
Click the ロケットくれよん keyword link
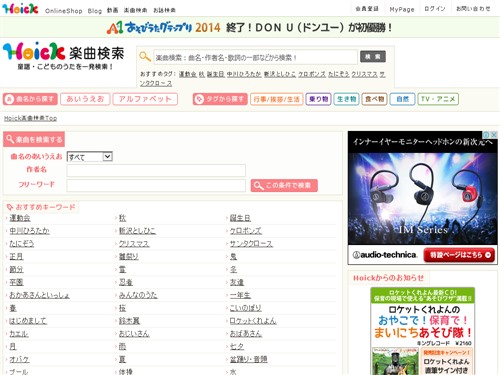[x=253, y=321]
